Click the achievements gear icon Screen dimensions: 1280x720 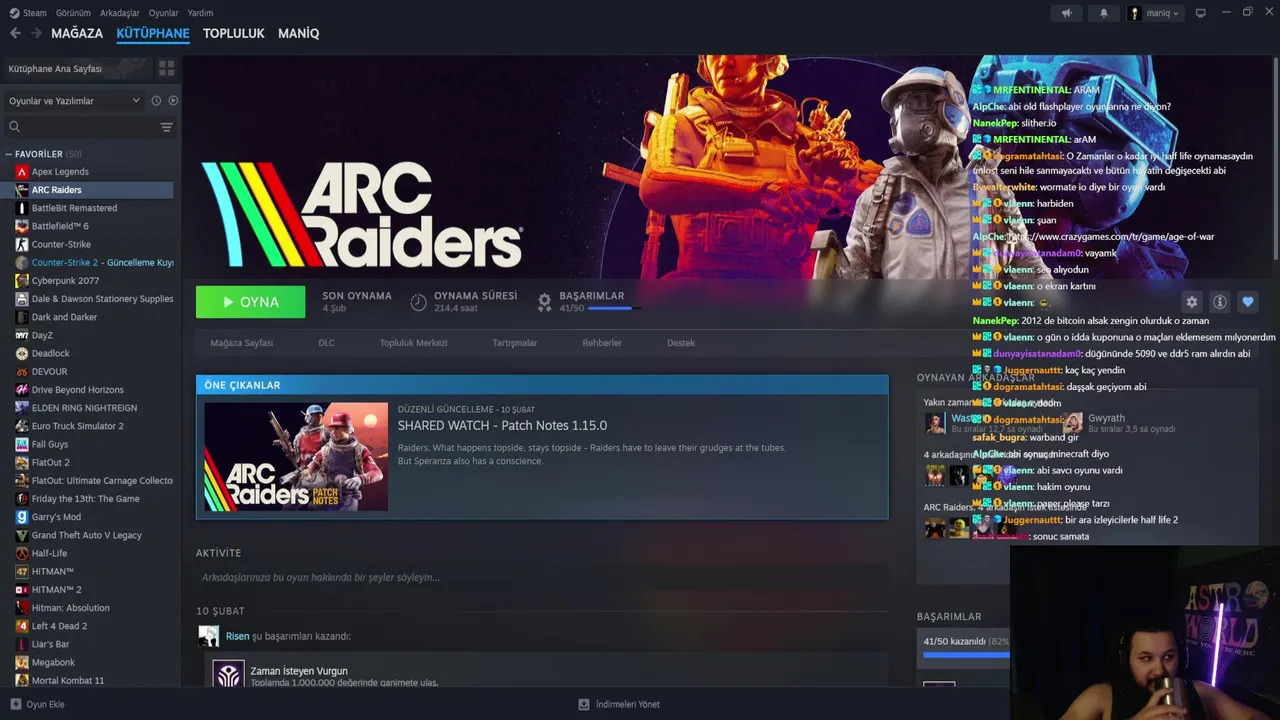pyautogui.click(x=545, y=301)
